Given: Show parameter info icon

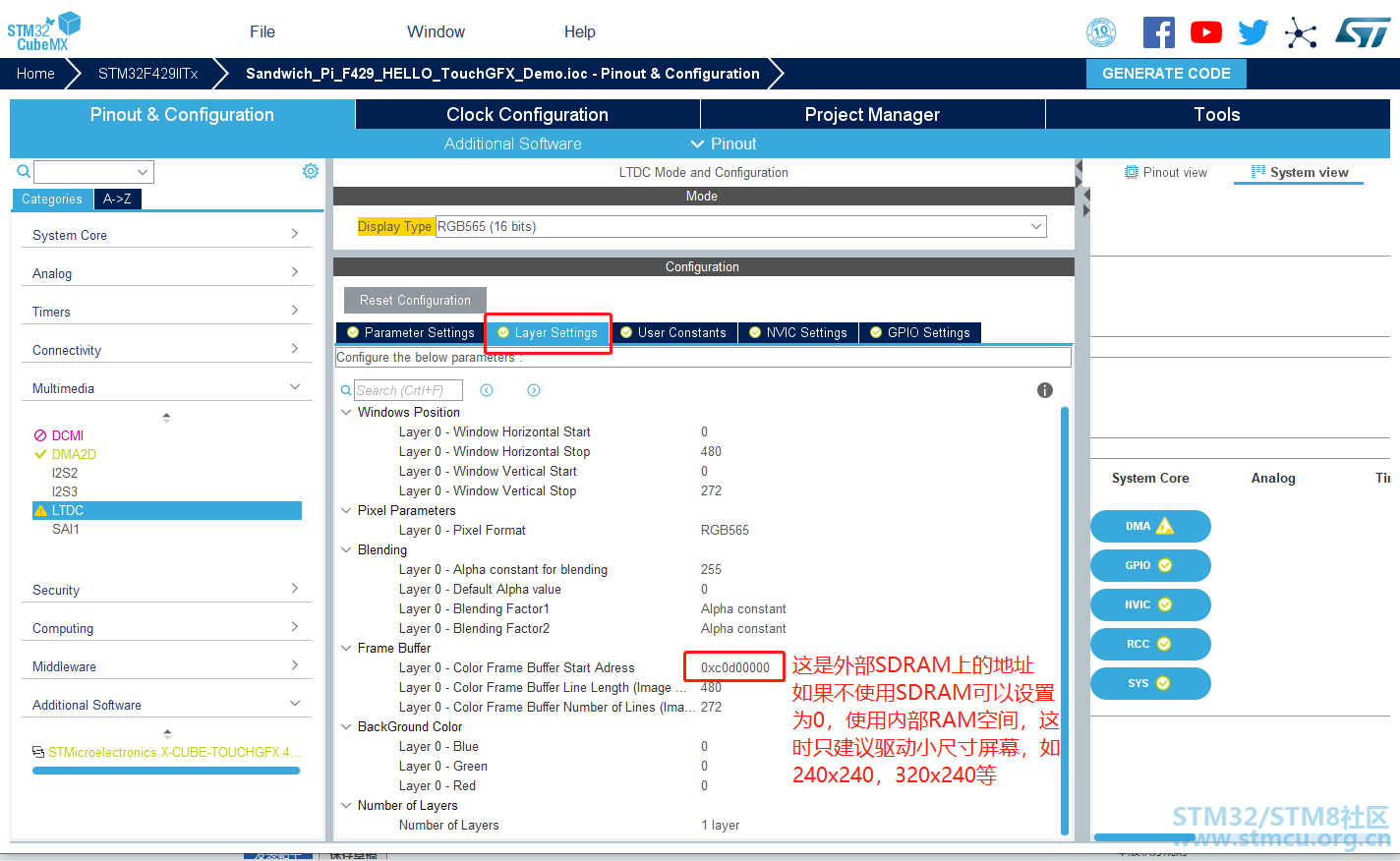Looking at the screenshot, I should pos(1045,390).
